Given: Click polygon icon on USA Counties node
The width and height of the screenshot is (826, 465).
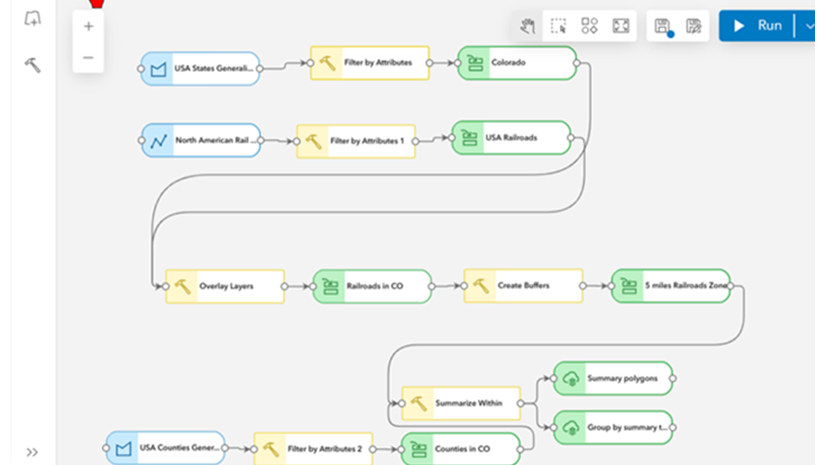Looking at the screenshot, I should click(123, 449).
